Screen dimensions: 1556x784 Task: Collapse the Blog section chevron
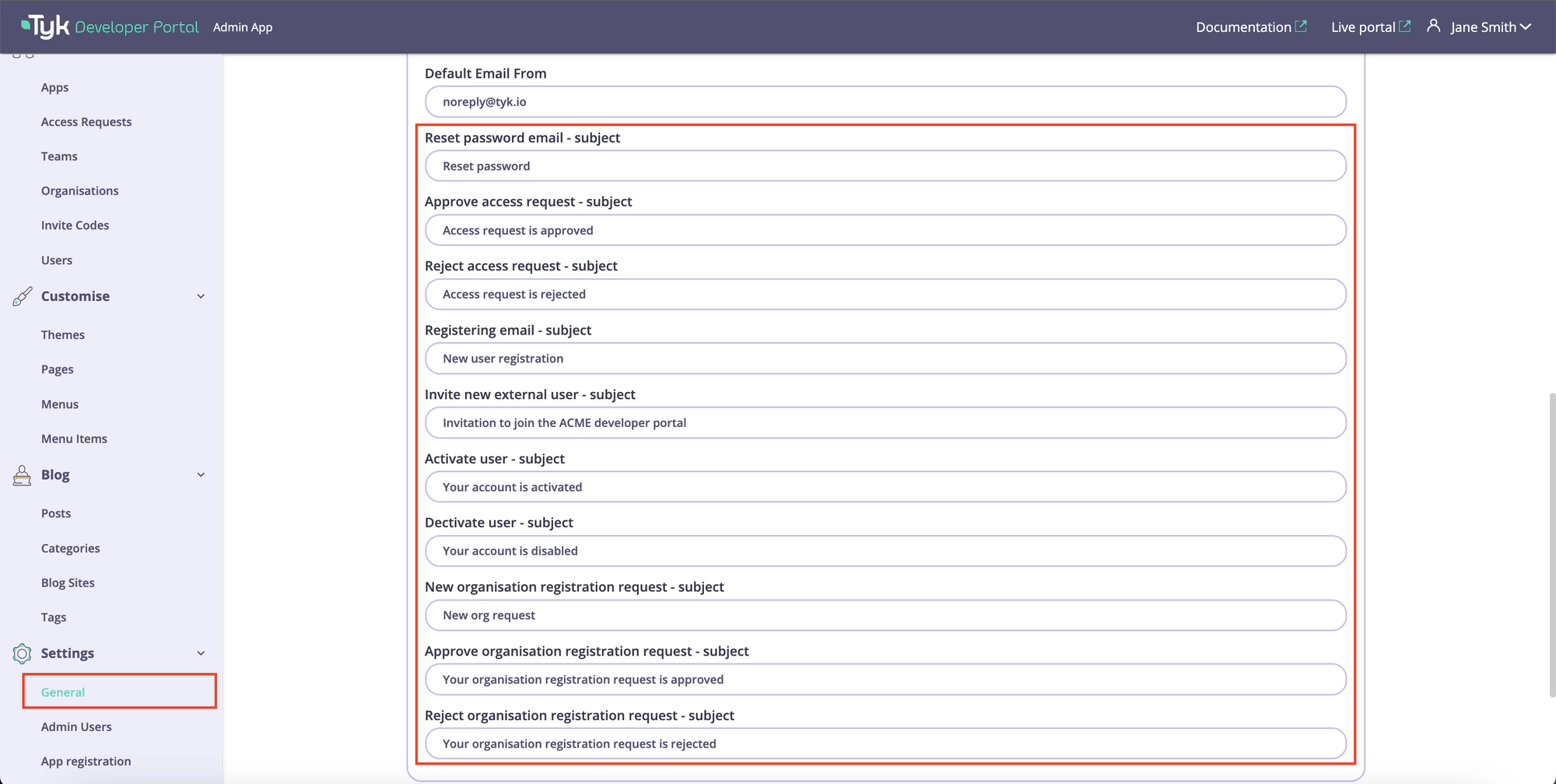click(201, 475)
